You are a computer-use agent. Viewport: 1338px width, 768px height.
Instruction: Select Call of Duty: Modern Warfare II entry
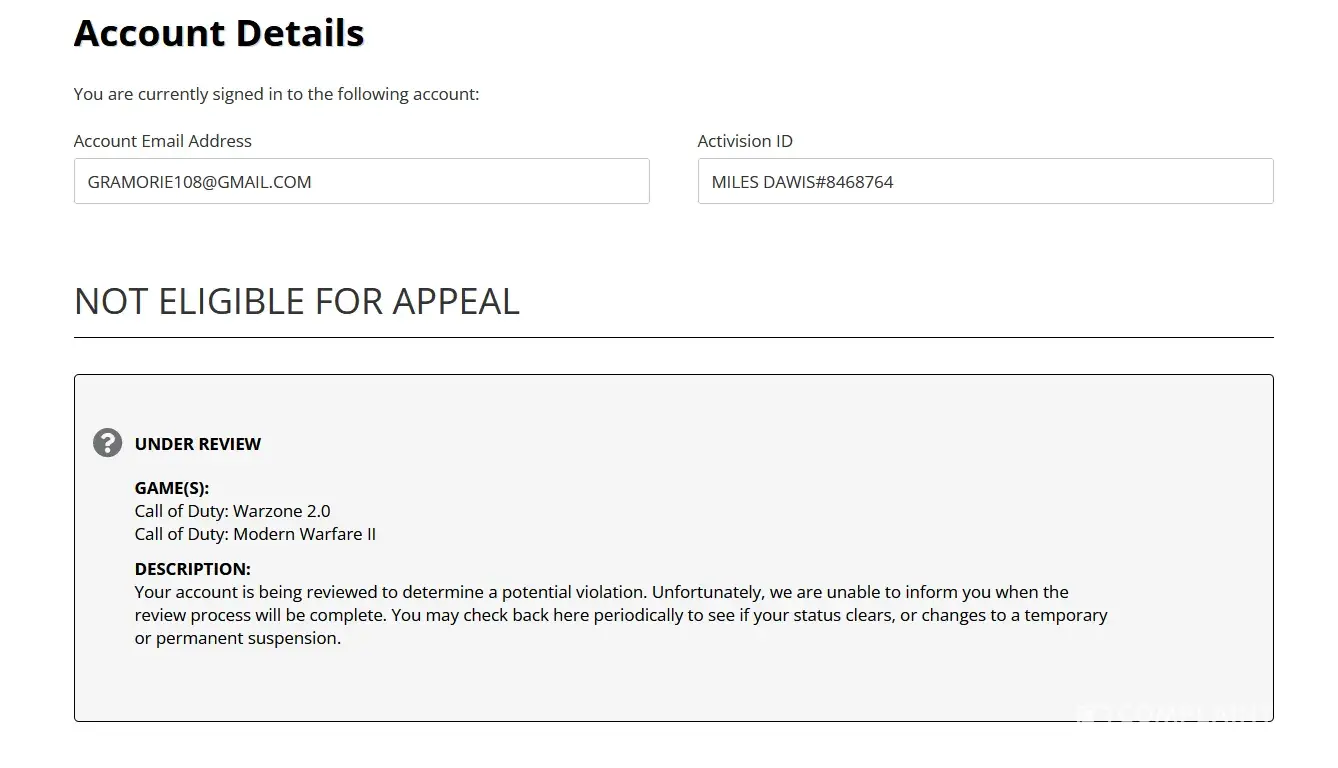255,534
